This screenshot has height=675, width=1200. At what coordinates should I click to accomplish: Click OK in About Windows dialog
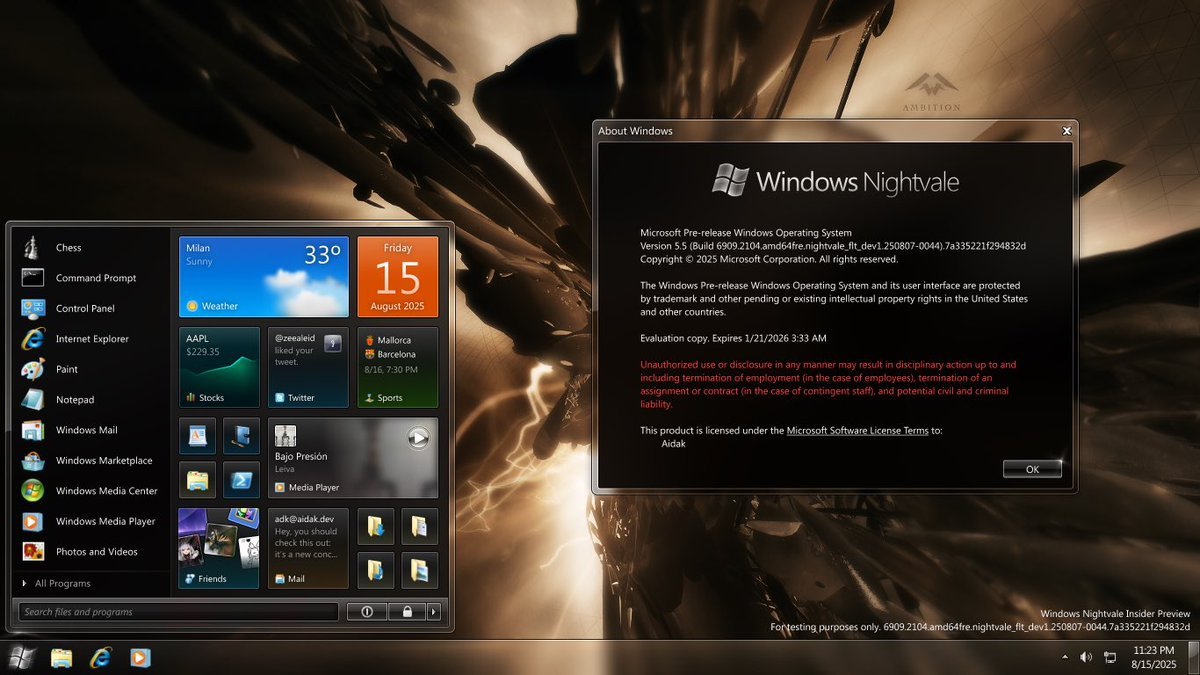click(1032, 469)
